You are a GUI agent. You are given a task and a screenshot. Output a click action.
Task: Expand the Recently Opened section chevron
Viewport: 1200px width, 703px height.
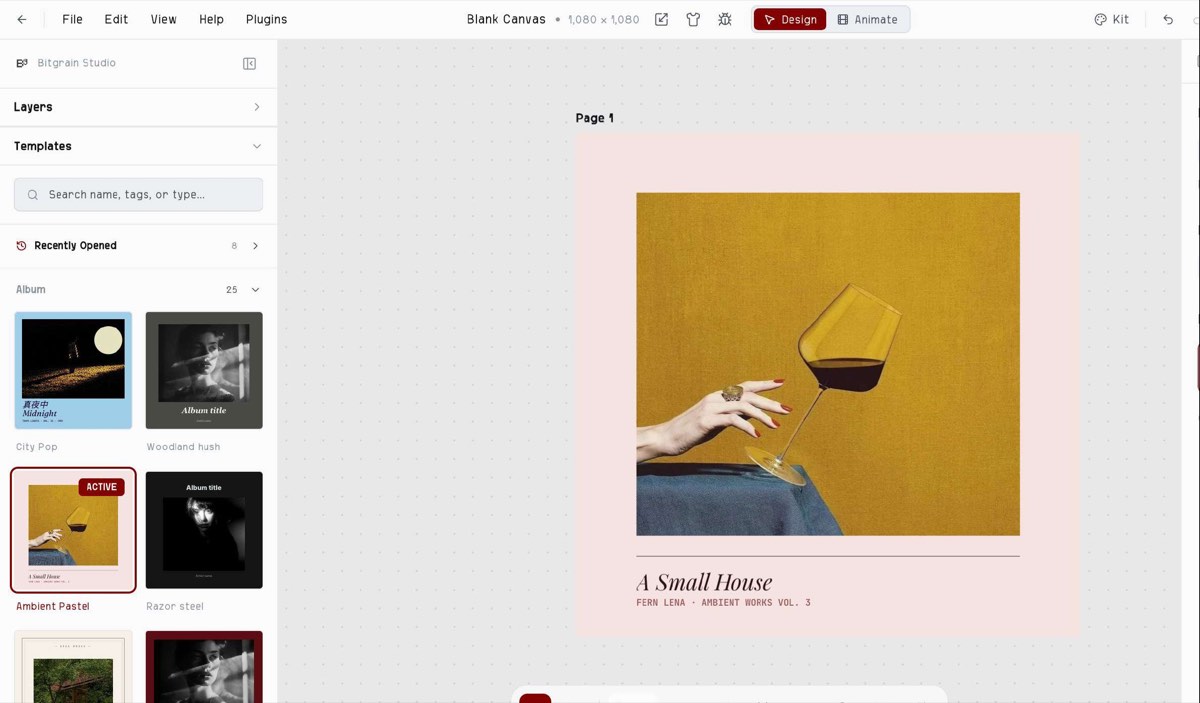255,246
